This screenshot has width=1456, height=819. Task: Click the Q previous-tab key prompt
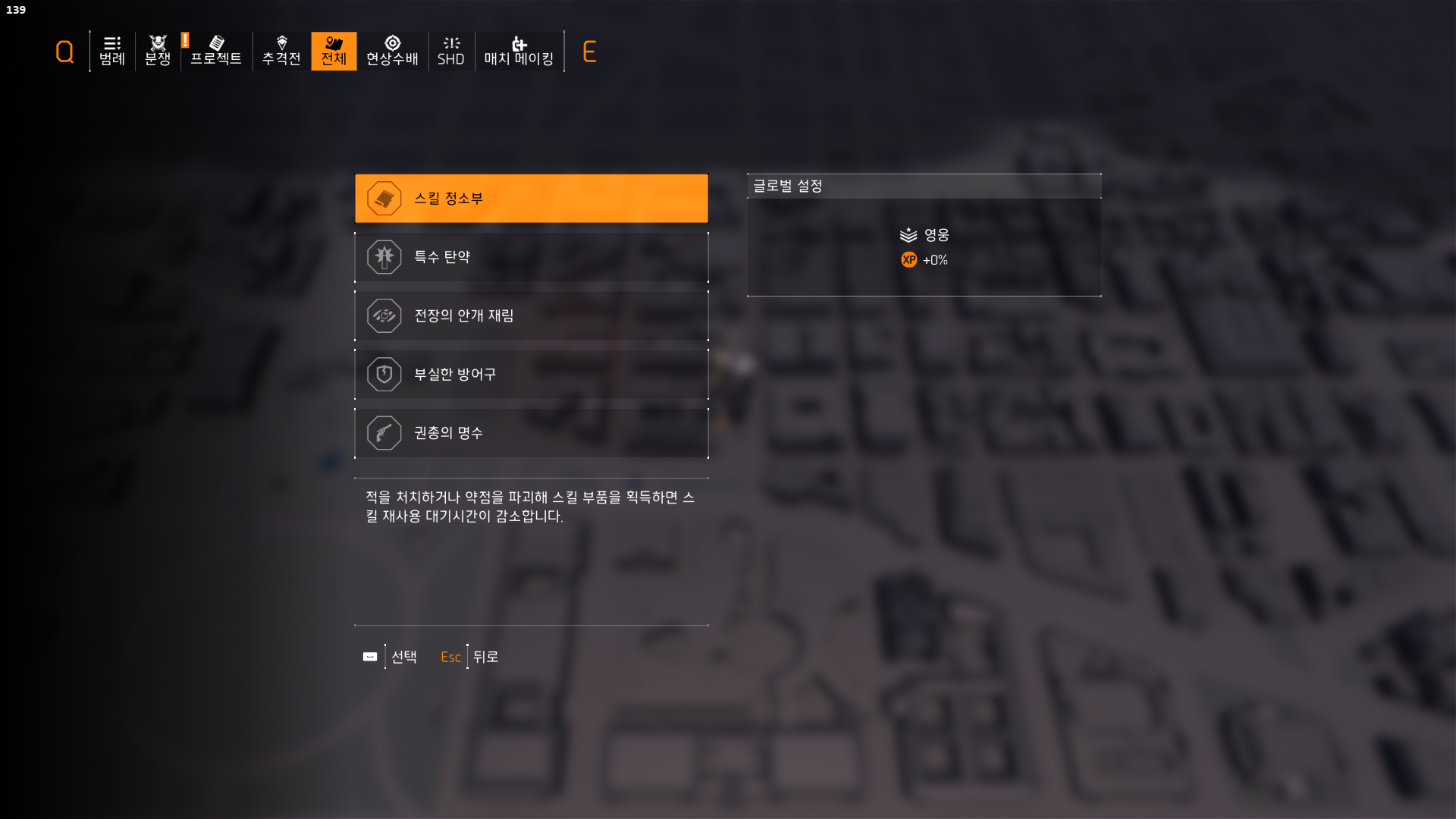(x=65, y=52)
